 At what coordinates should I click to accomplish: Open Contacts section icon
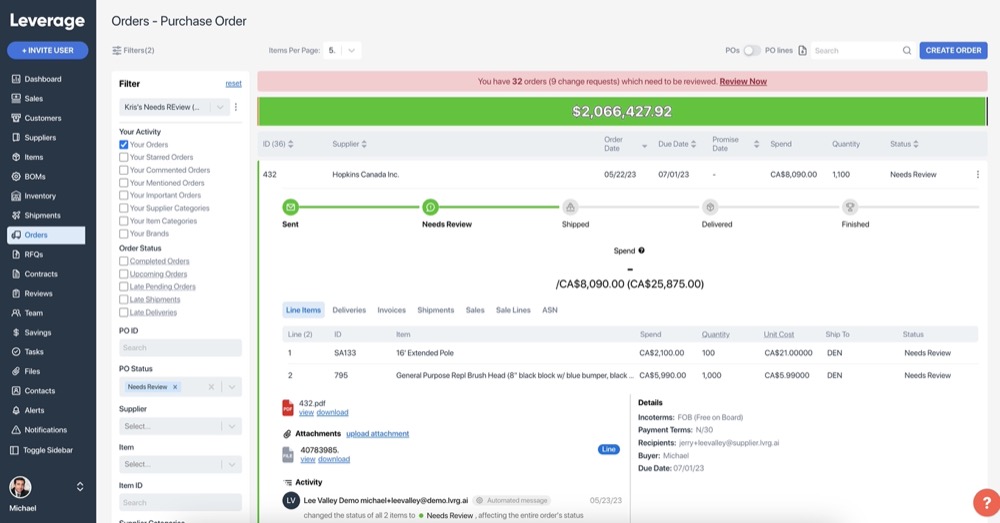click(x=16, y=390)
